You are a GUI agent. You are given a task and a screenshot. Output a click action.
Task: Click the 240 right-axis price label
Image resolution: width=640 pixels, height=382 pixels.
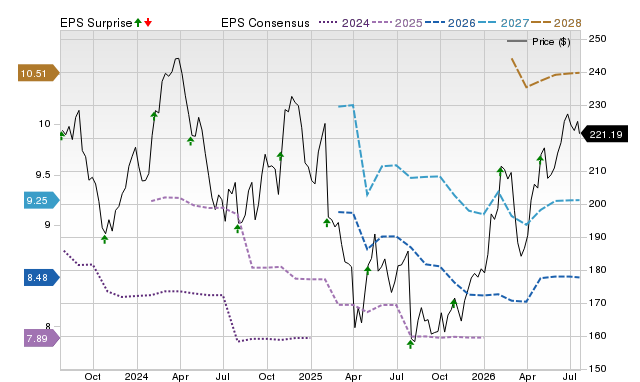597,72
